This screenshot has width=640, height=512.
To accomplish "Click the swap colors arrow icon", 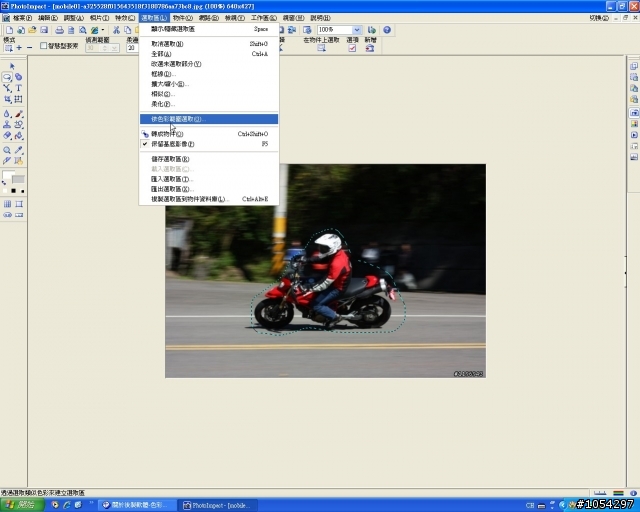I will click(x=4, y=183).
